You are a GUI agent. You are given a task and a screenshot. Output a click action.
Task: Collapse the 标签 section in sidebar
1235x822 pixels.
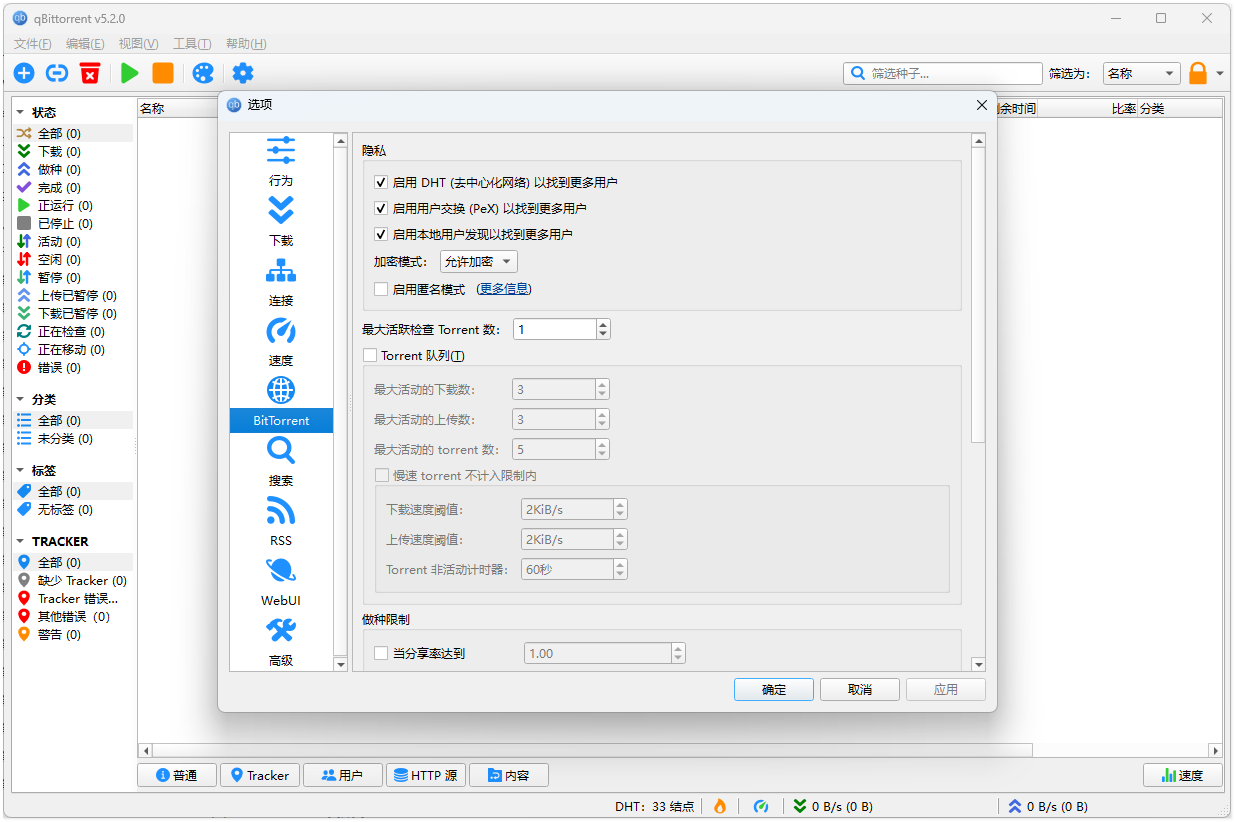[x=20, y=470]
